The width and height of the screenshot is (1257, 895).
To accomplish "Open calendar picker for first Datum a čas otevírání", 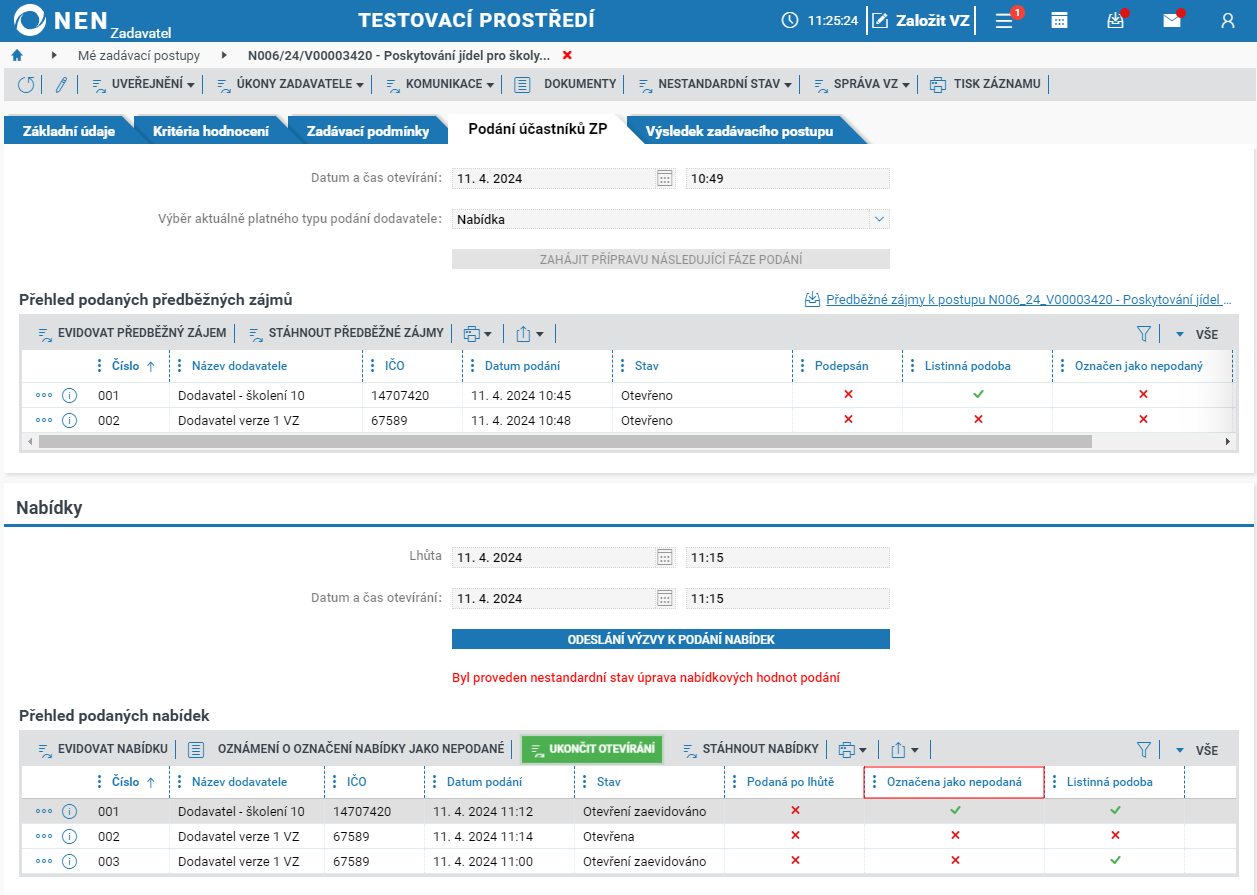I will click(x=665, y=178).
